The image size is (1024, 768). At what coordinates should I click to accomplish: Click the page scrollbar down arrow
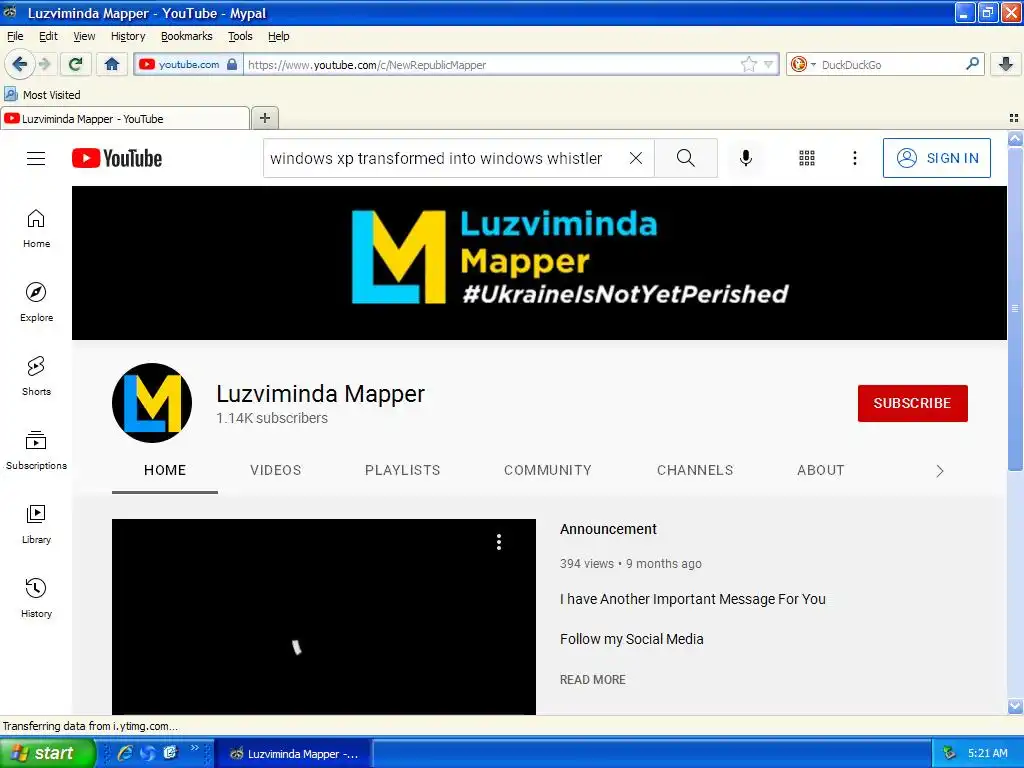pyautogui.click(x=1015, y=706)
